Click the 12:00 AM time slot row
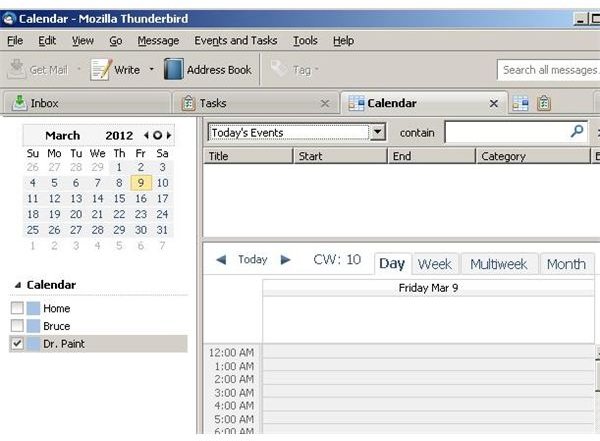This screenshot has height=441, width=600. 428,352
